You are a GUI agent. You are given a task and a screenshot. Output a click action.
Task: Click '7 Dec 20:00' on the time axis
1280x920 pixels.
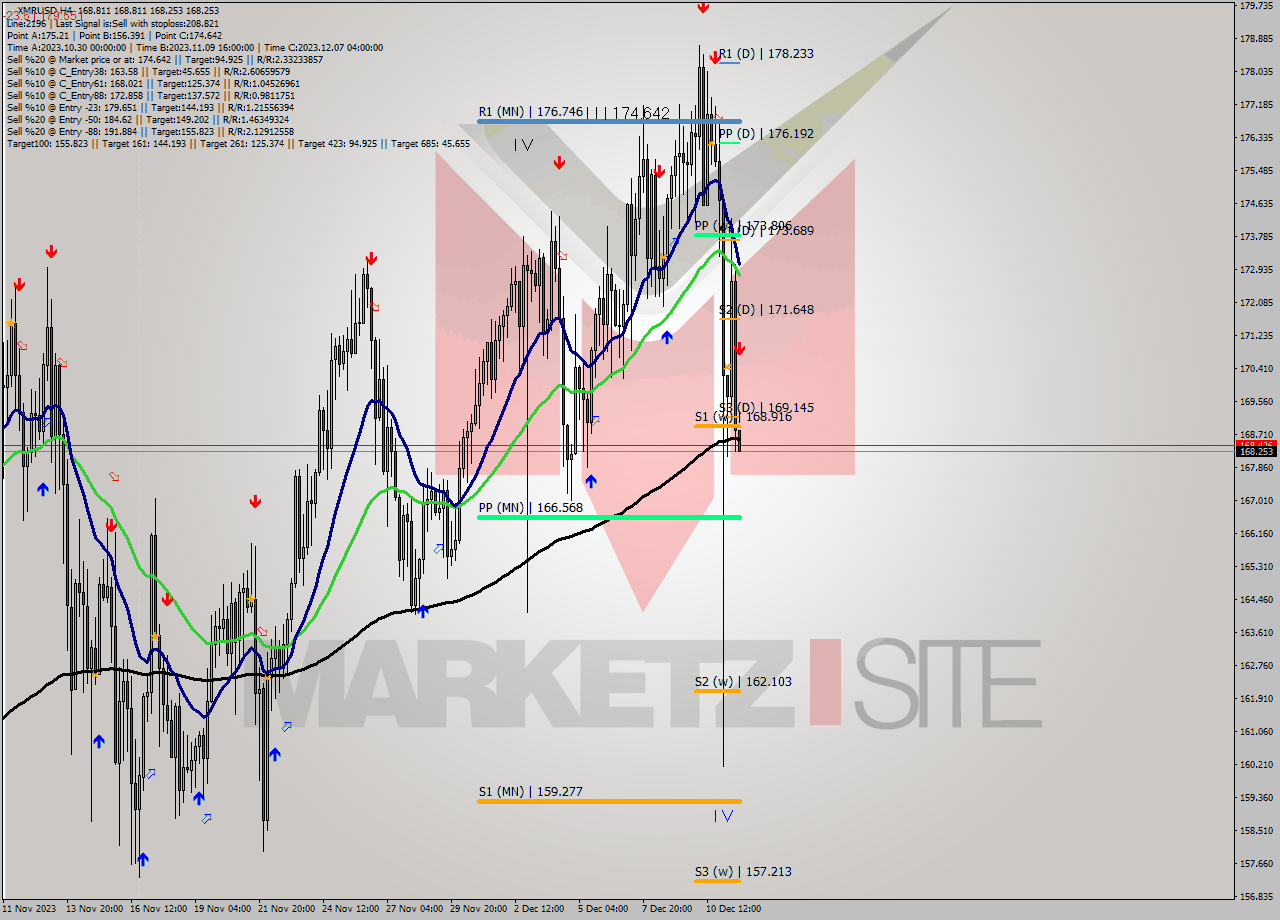coord(667,910)
